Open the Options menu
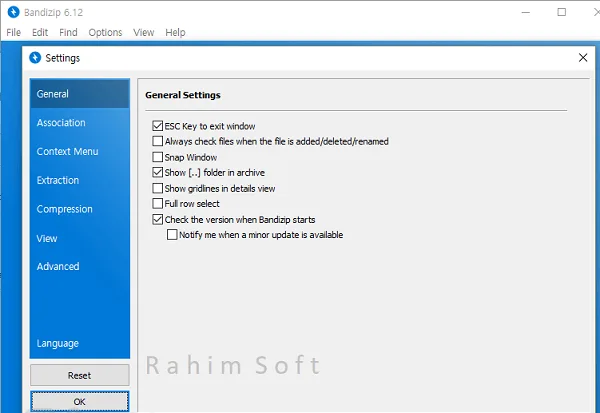The height and width of the screenshot is (413, 600). [x=105, y=33]
